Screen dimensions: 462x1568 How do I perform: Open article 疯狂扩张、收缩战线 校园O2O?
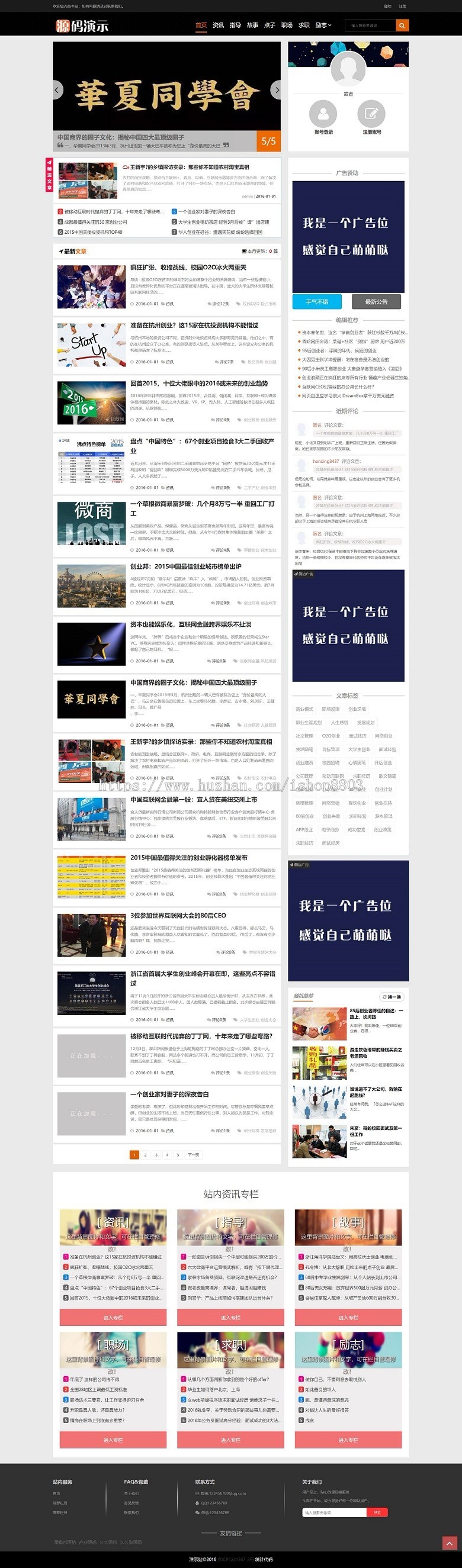click(189, 267)
